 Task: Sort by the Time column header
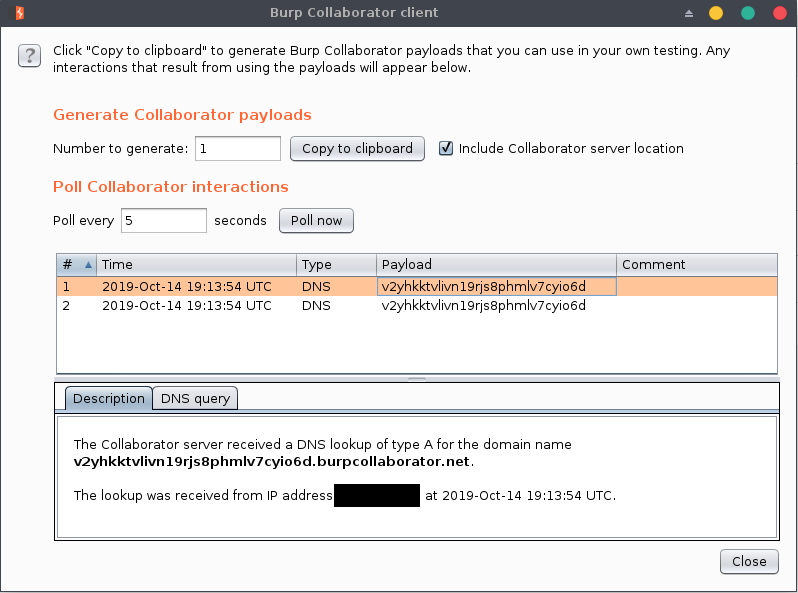(x=196, y=265)
